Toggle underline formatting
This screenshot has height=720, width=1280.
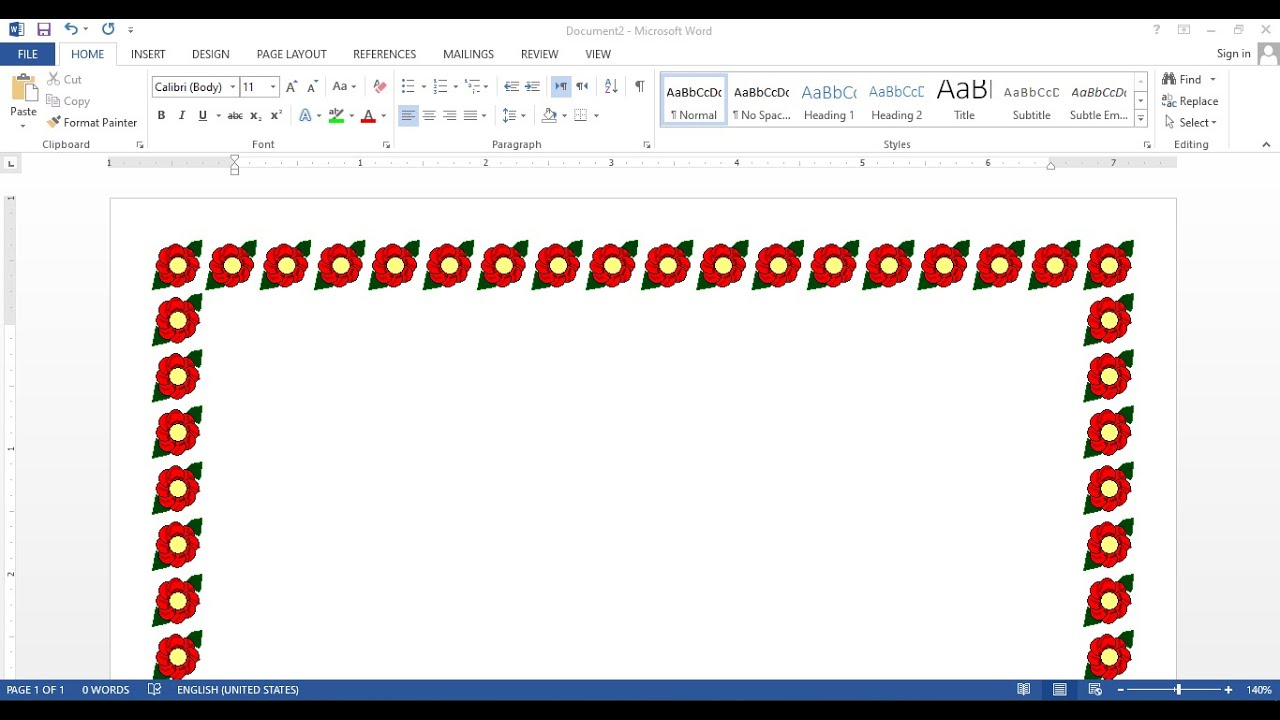click(x=203, y=116)
